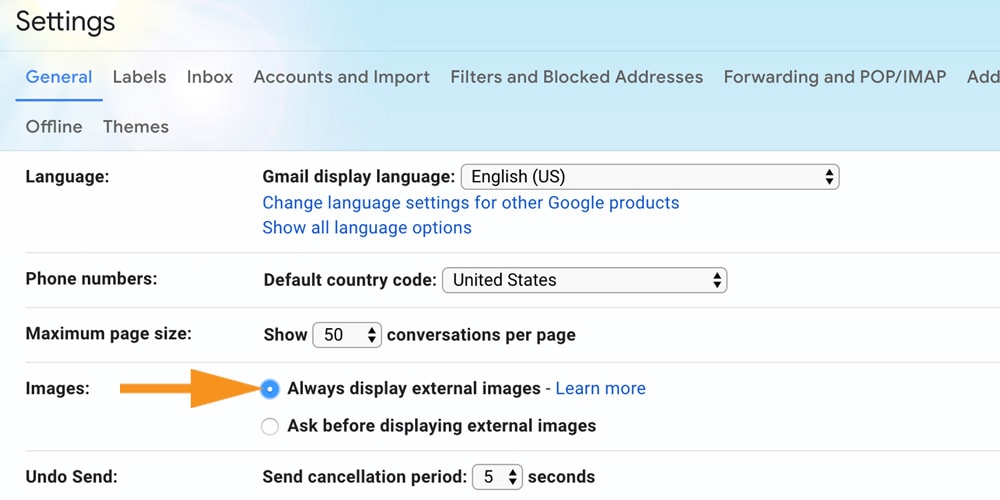Click the Undo Send setting label

71,477
